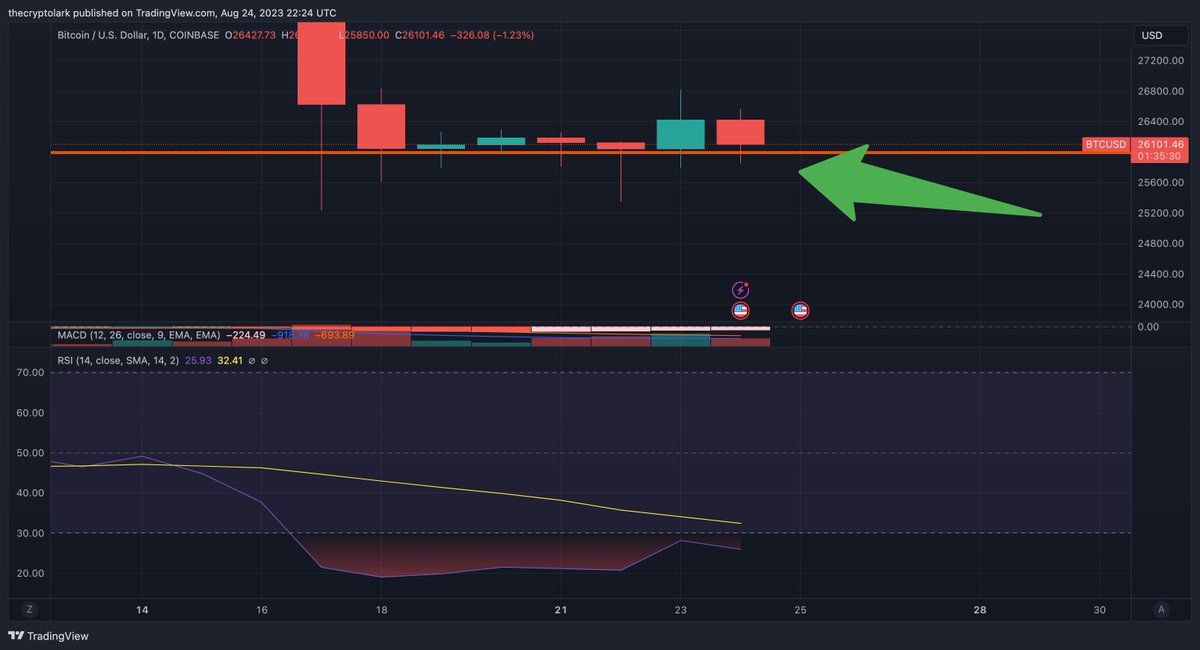
Task: Click the RSI value 25.93
Action: [x=199, y=360]
